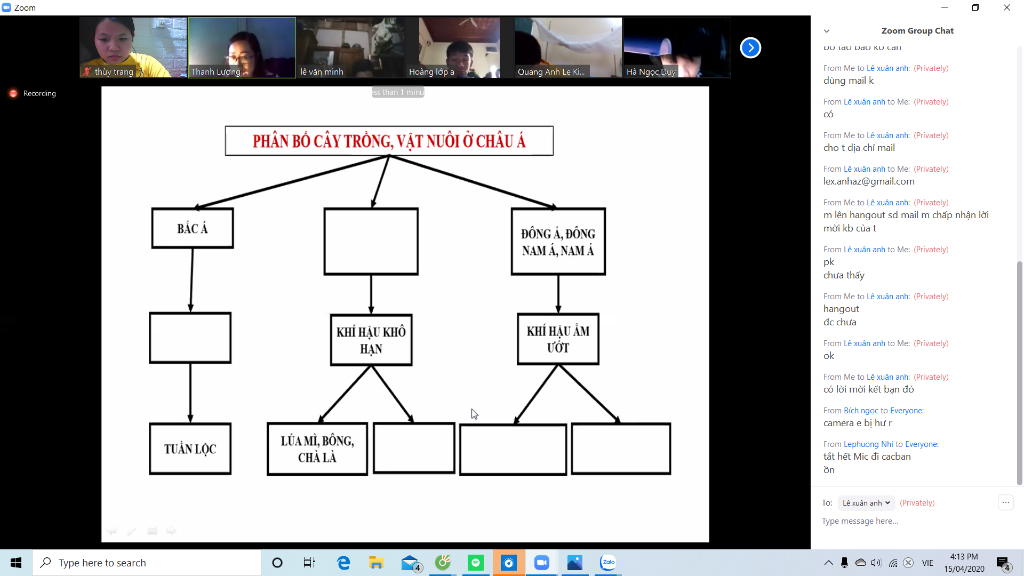Click the microphone icon in the system tray

pyautogui.click(x=844, y=562)
